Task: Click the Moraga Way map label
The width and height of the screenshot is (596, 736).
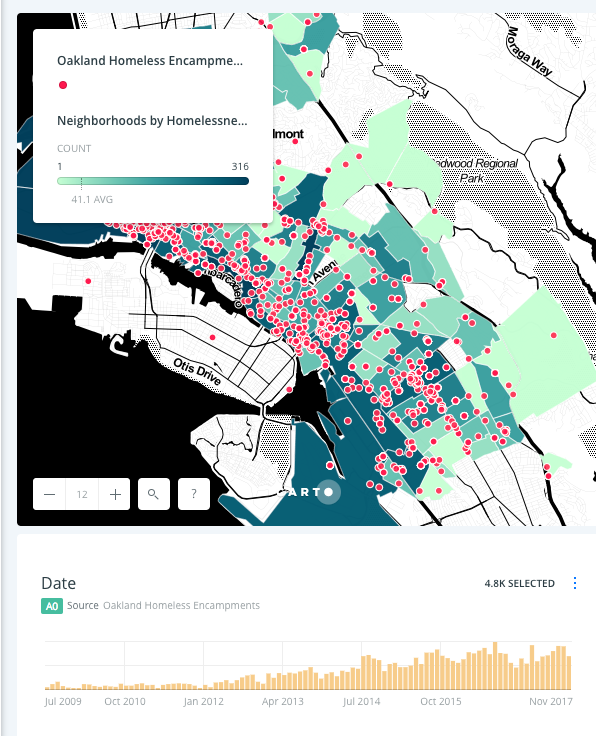Action: pos(529,51)
